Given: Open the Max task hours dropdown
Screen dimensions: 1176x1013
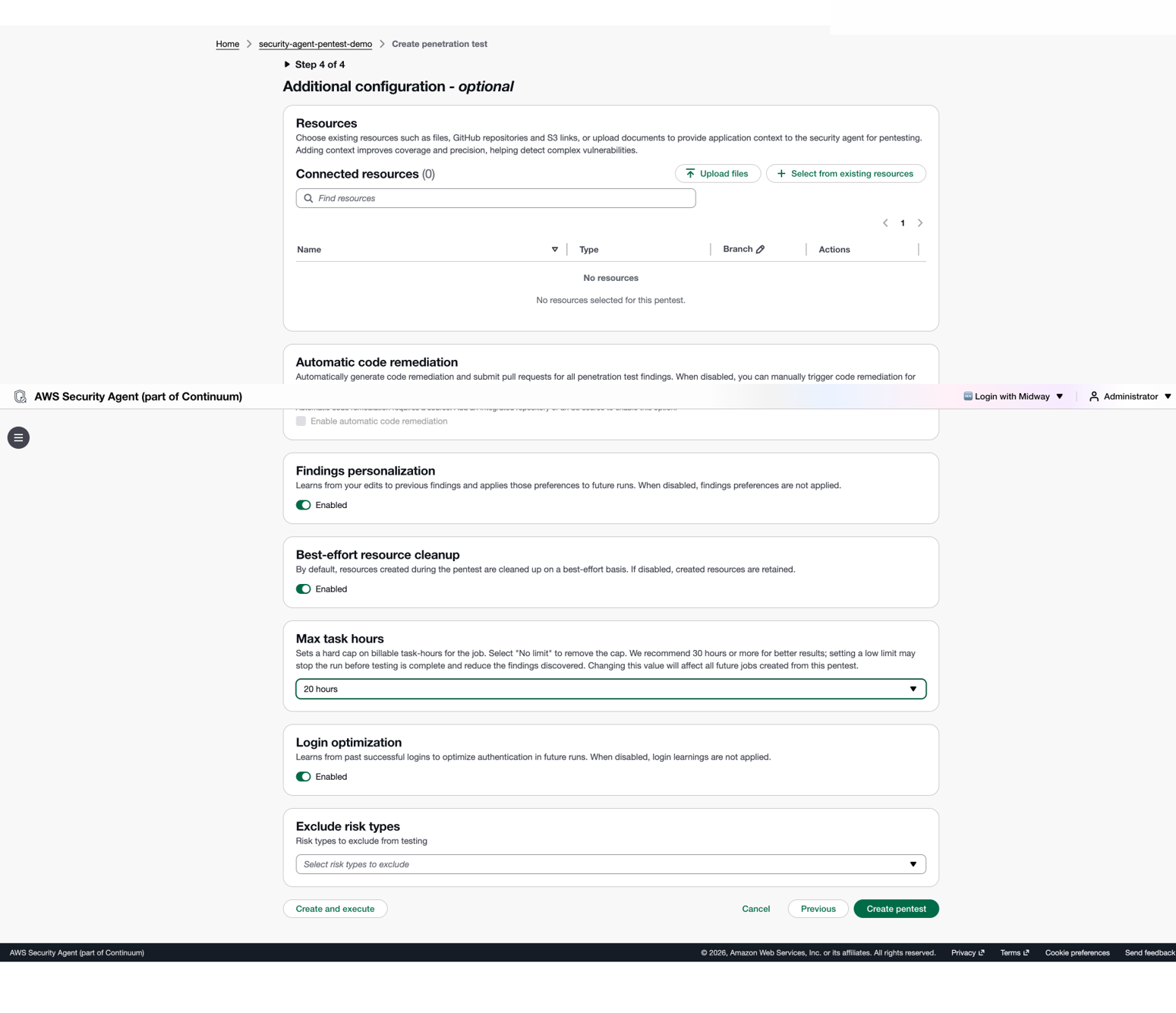Looking at the screenshot, I should (610, 689).
